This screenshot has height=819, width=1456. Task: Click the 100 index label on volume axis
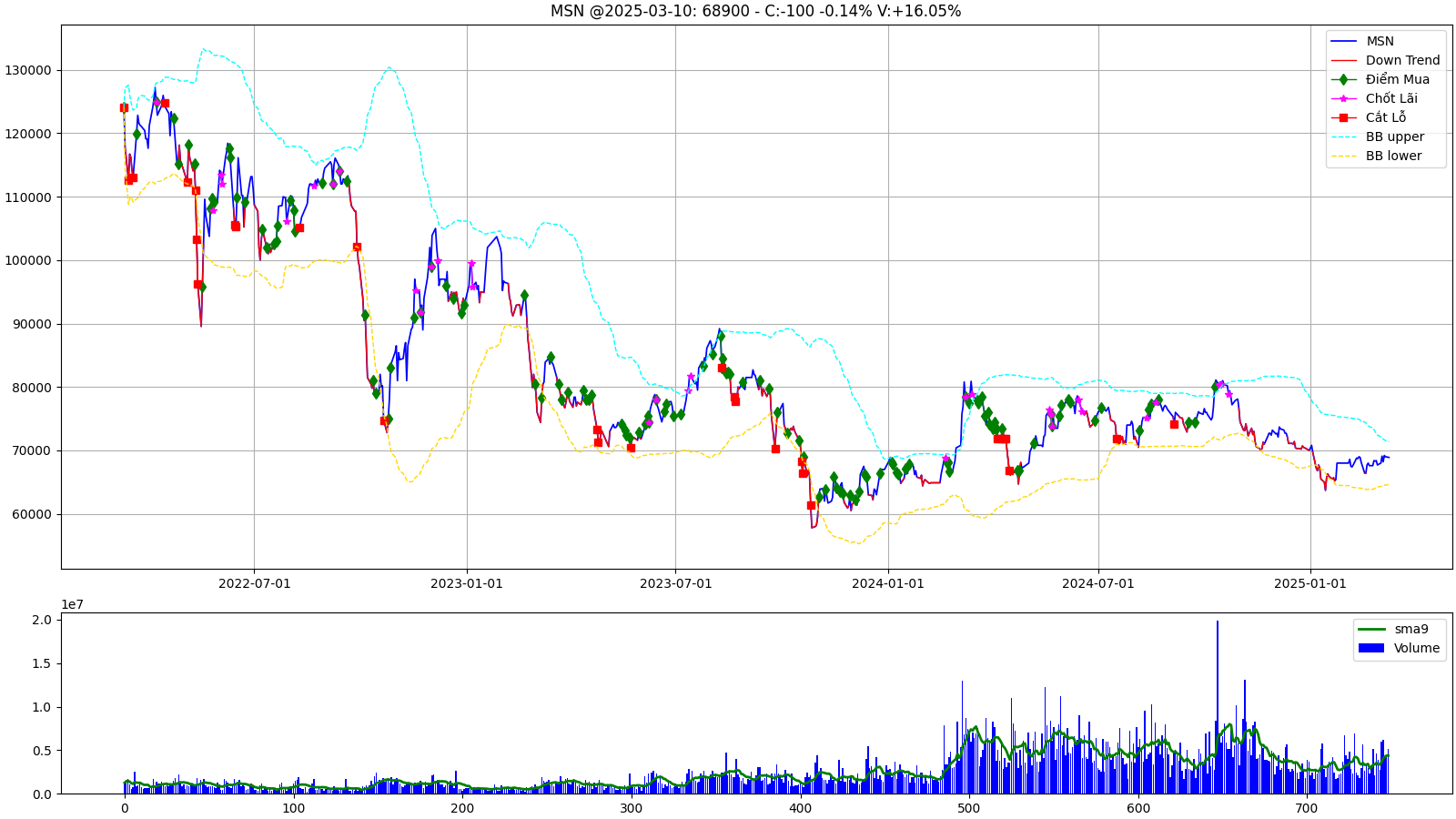[293, 808]
